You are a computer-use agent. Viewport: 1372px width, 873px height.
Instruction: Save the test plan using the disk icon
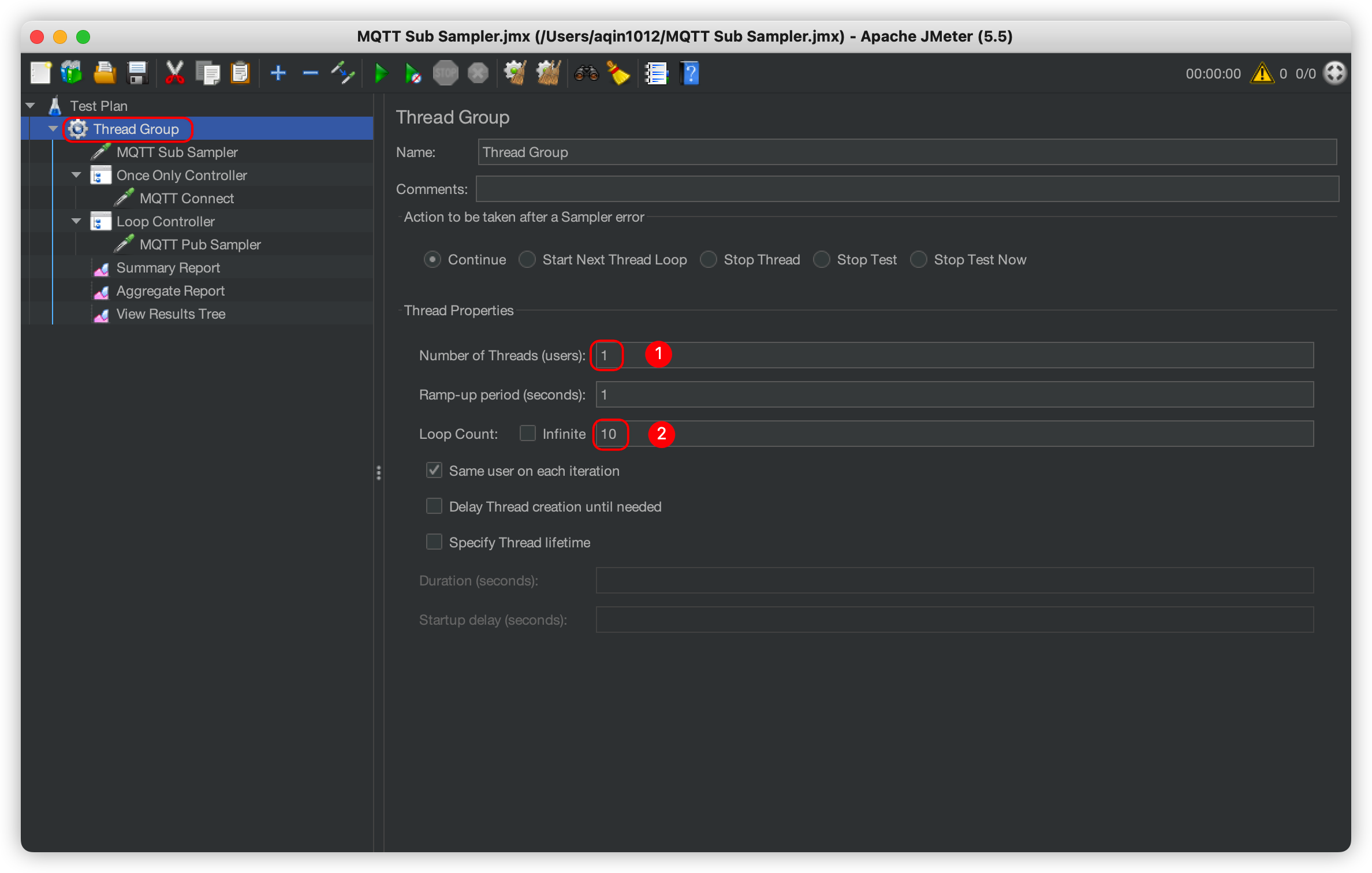click(137, 73)
